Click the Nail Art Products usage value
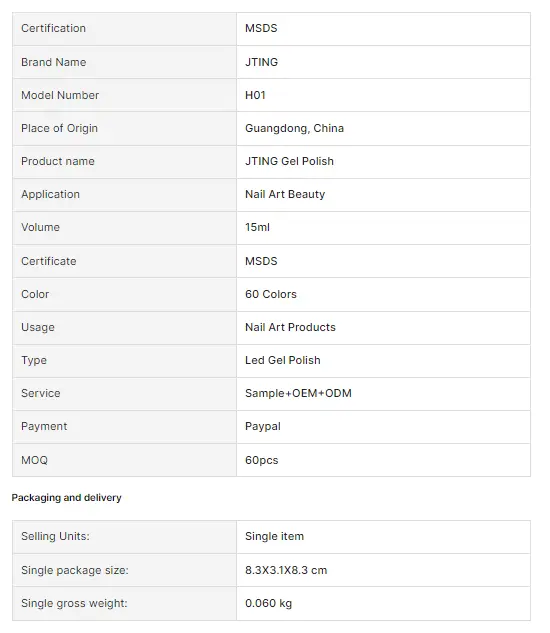This screenshot has width=550, height=633. click(x=290, y=327)
